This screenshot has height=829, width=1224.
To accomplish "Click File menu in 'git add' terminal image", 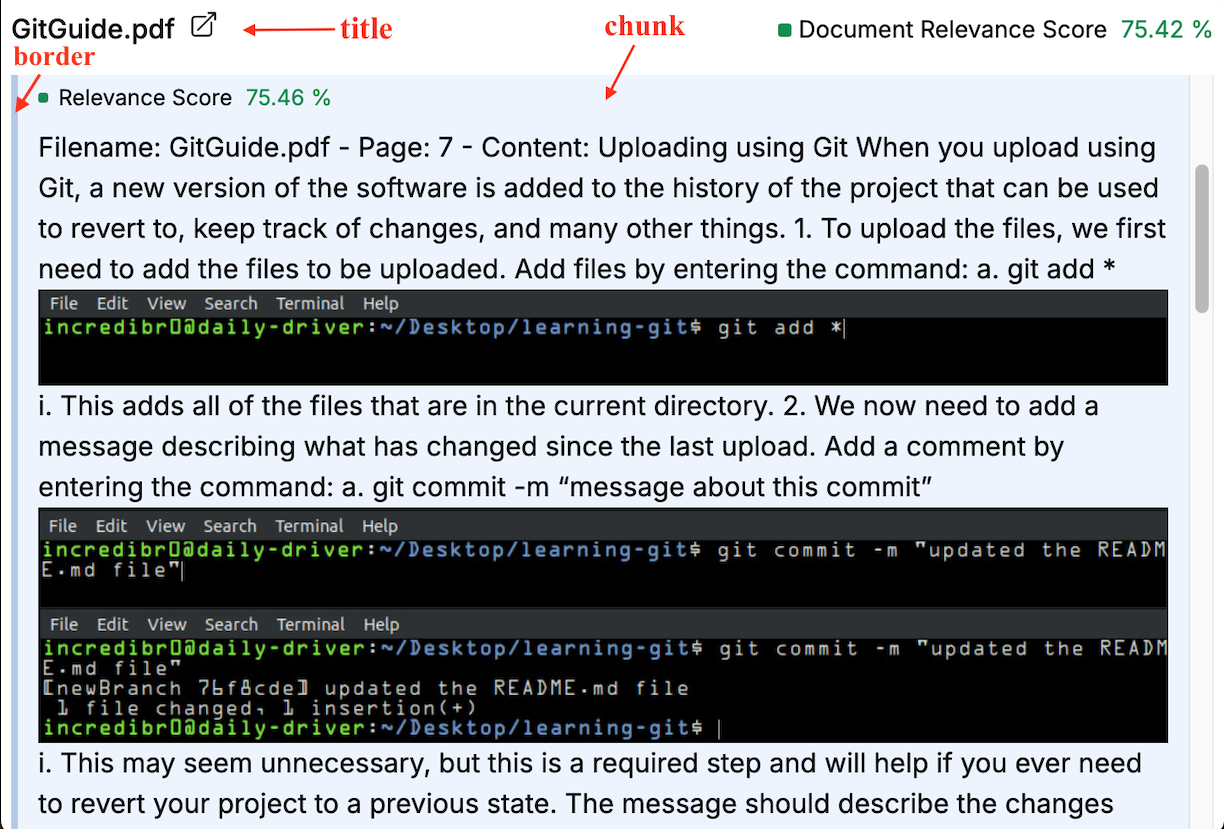I will pos(64,304).
